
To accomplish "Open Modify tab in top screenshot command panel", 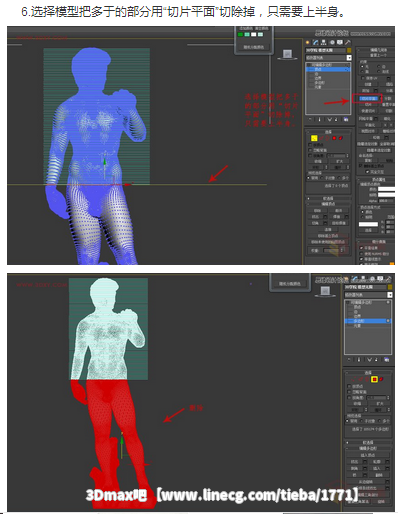I will pyautogui.click(x=315, y=42).
